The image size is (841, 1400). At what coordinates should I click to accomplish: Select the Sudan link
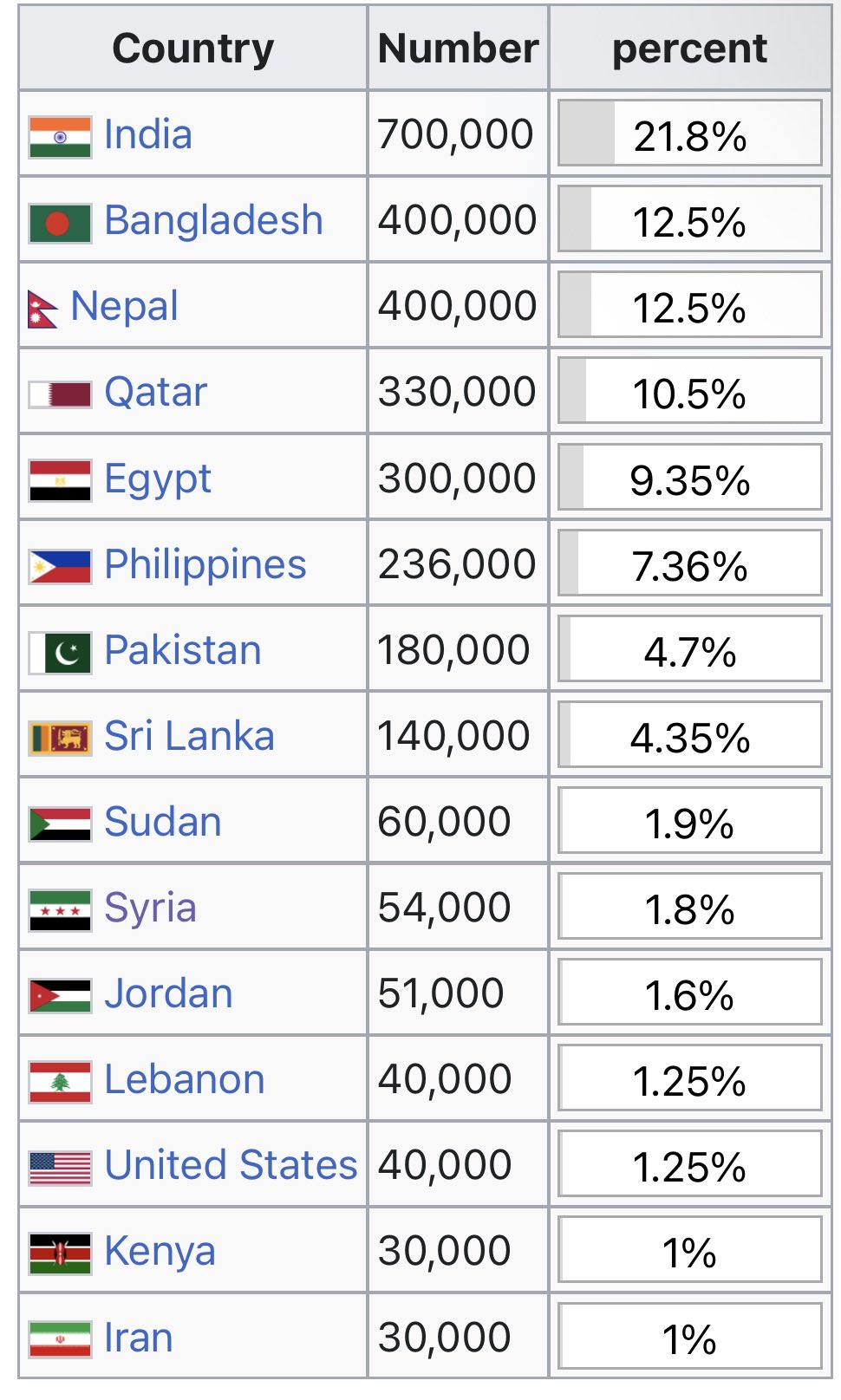pos(163,822)
